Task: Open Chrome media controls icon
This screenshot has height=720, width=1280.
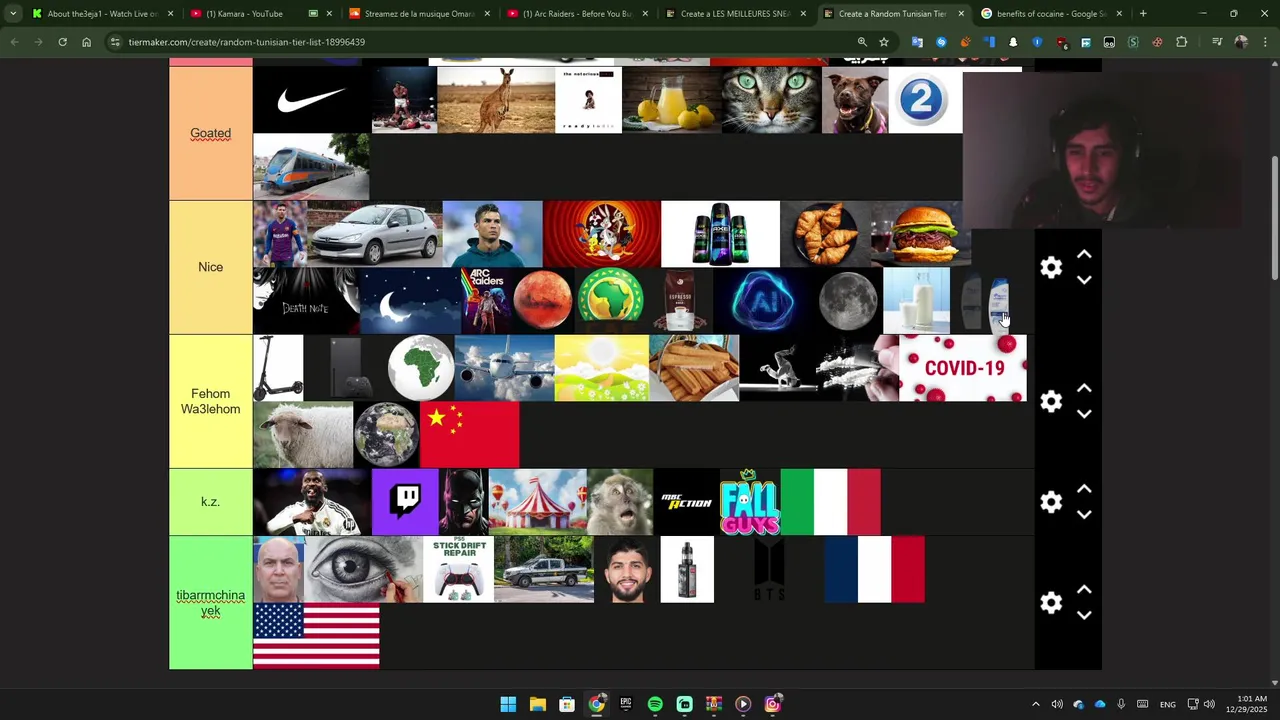Action: pos(1217,42)
